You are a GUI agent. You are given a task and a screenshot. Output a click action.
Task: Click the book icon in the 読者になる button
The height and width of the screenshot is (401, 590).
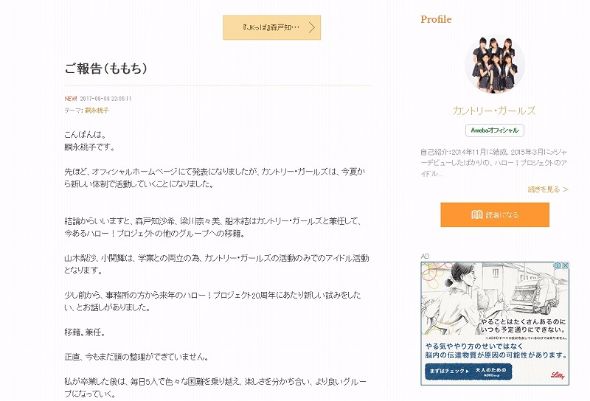[x=476, y=215]
